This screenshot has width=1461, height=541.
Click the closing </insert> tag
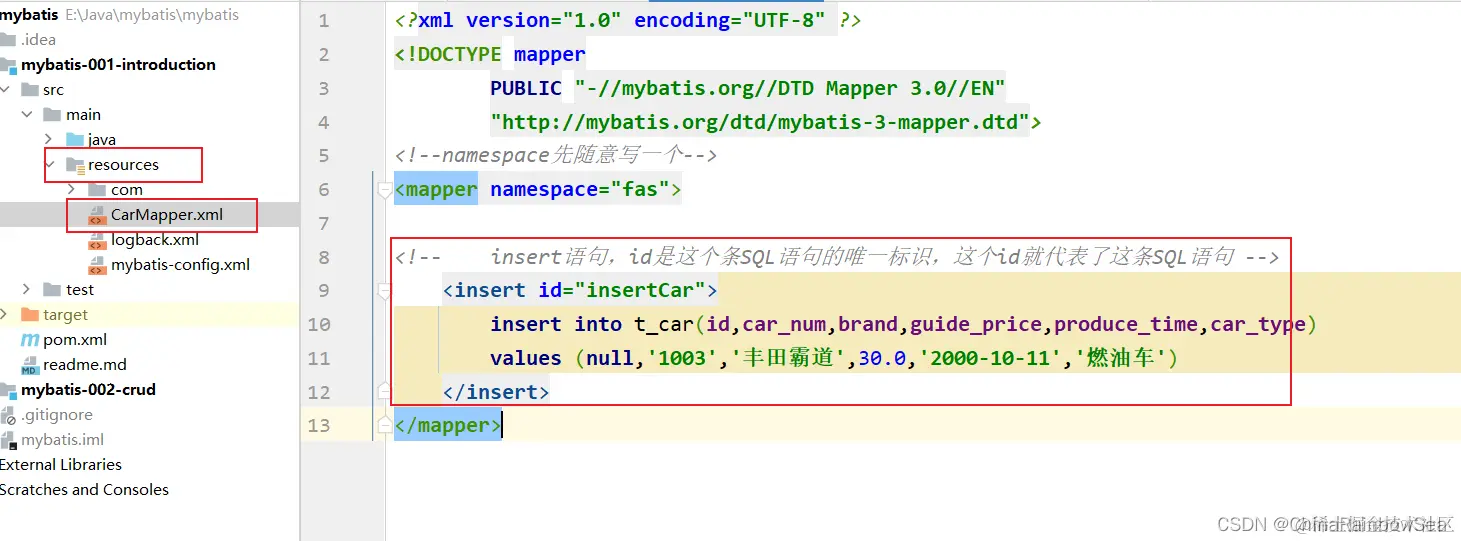[x=496, y=392]
